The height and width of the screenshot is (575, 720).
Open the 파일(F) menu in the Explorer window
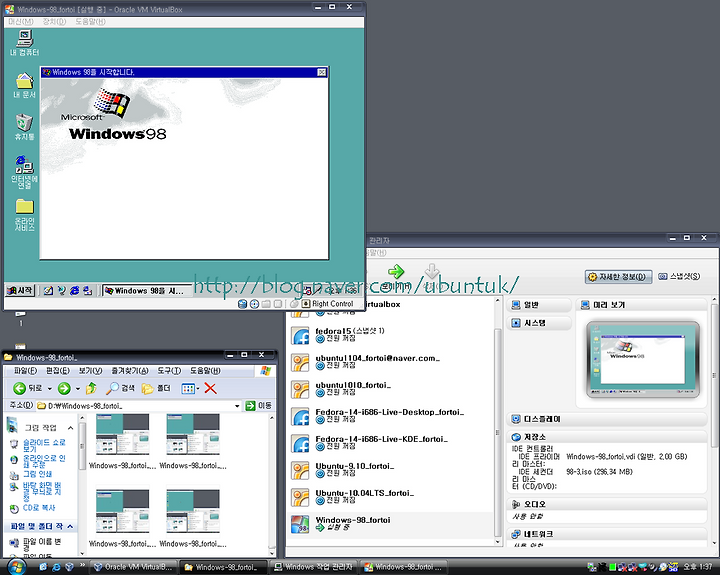pos(25,370)
